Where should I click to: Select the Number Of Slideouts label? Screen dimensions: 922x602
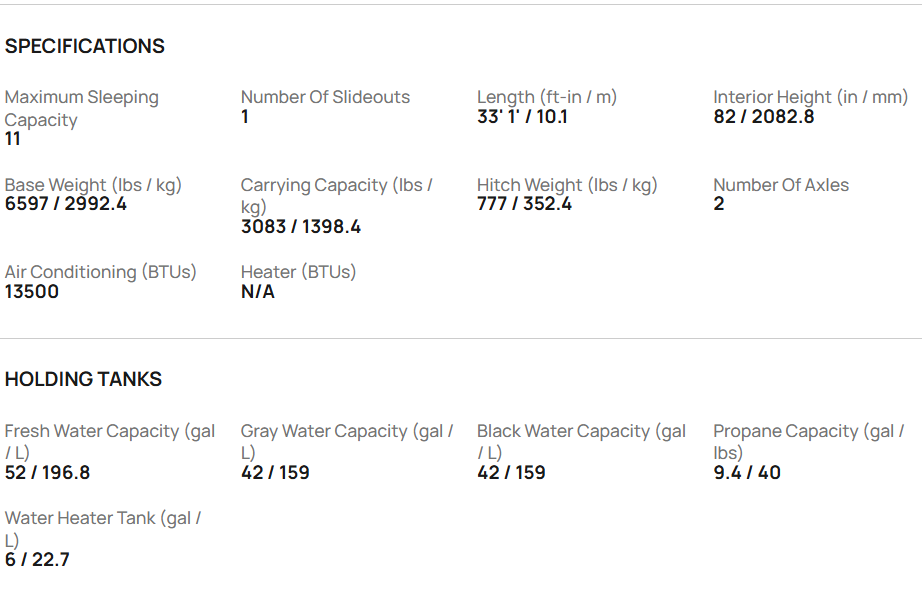(325, 97)
